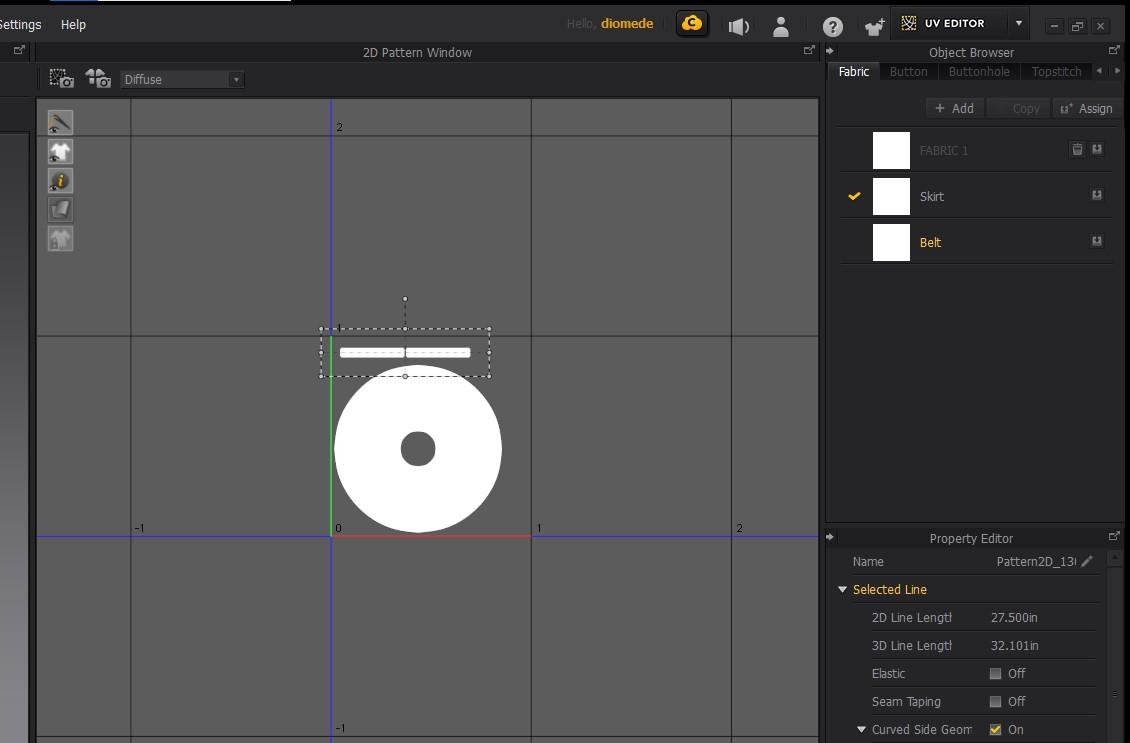Click the save icon for Belt fabric
1130x743 pixels.
pos(1097,241)
